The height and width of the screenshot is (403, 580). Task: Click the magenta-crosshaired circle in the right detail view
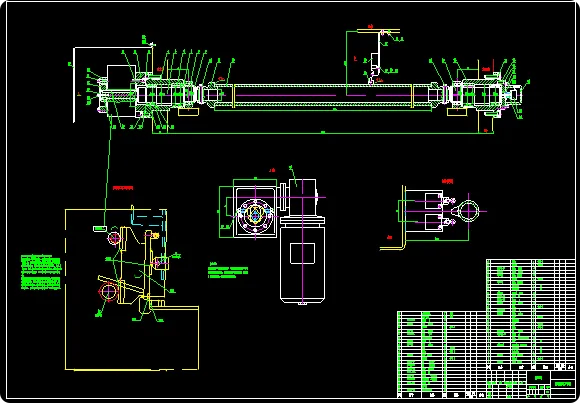[469, 211]
